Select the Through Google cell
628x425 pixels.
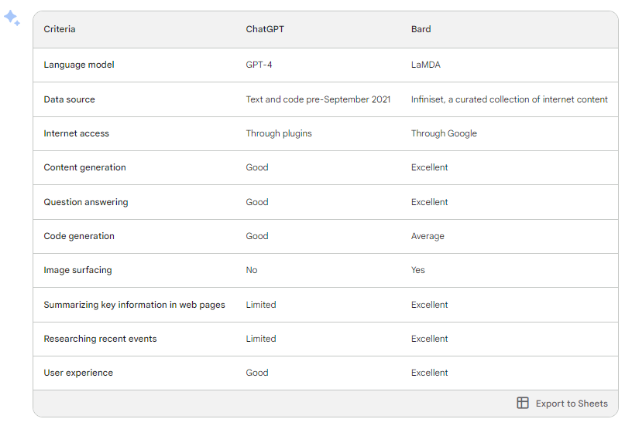pyautogui.click(x=444, y=133)
